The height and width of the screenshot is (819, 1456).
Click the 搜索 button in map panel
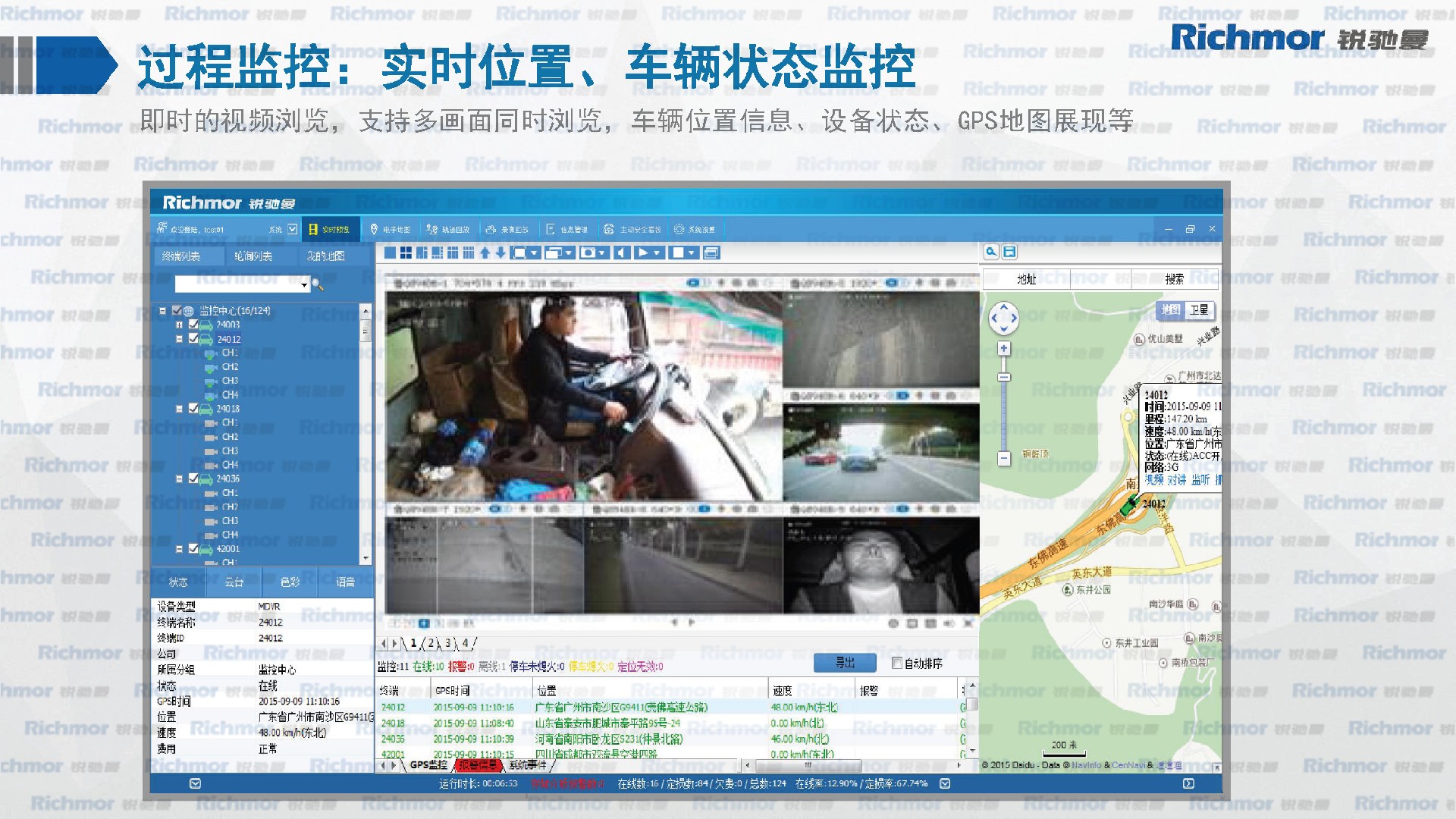[x=1174, y=279]
